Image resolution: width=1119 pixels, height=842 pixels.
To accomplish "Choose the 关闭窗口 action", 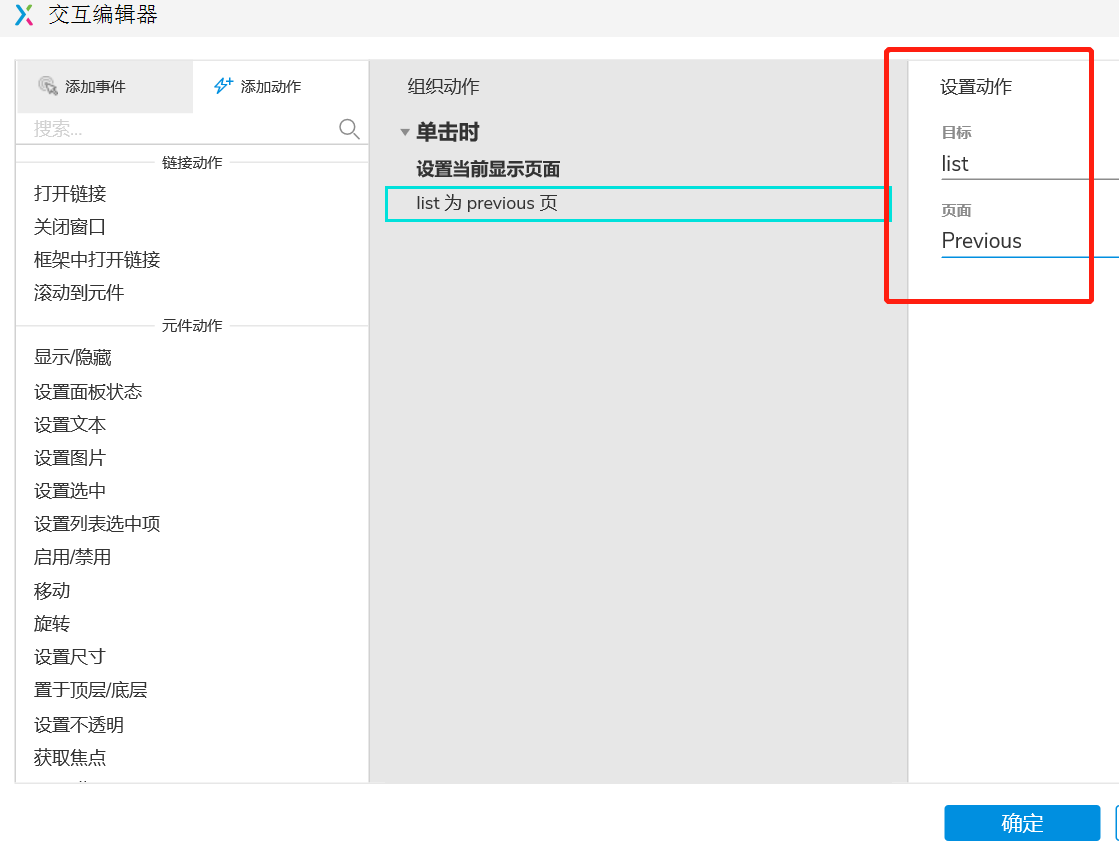I will click(x=70, y=227).
